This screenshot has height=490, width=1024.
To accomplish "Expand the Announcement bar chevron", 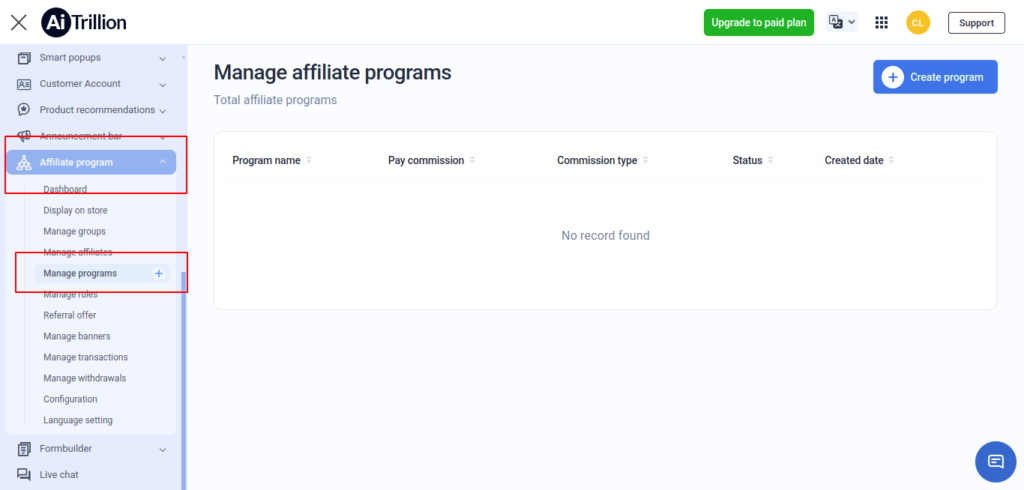I will (x=163, y=137).
